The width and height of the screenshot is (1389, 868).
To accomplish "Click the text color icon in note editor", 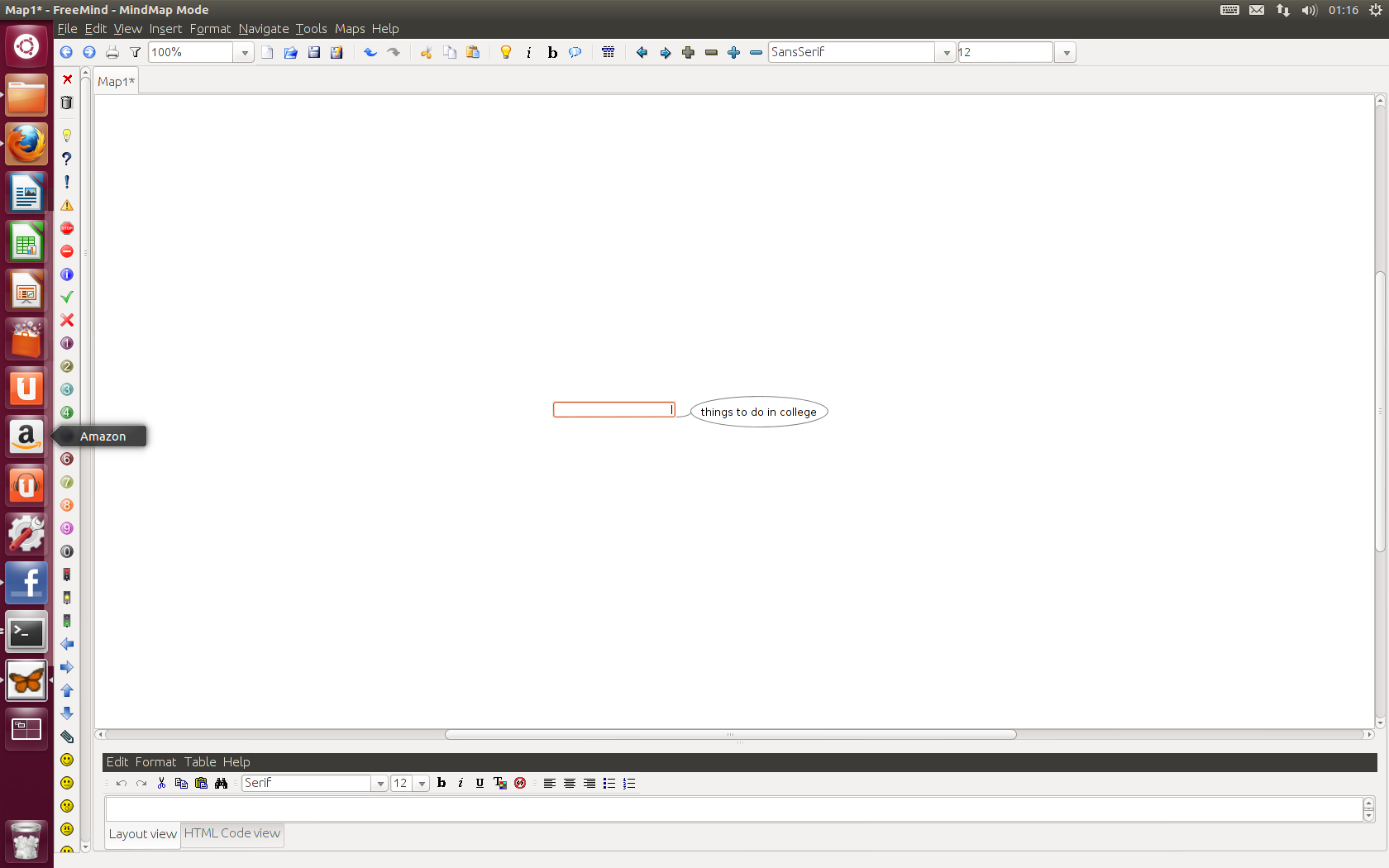I will click(x=499, y=783).
